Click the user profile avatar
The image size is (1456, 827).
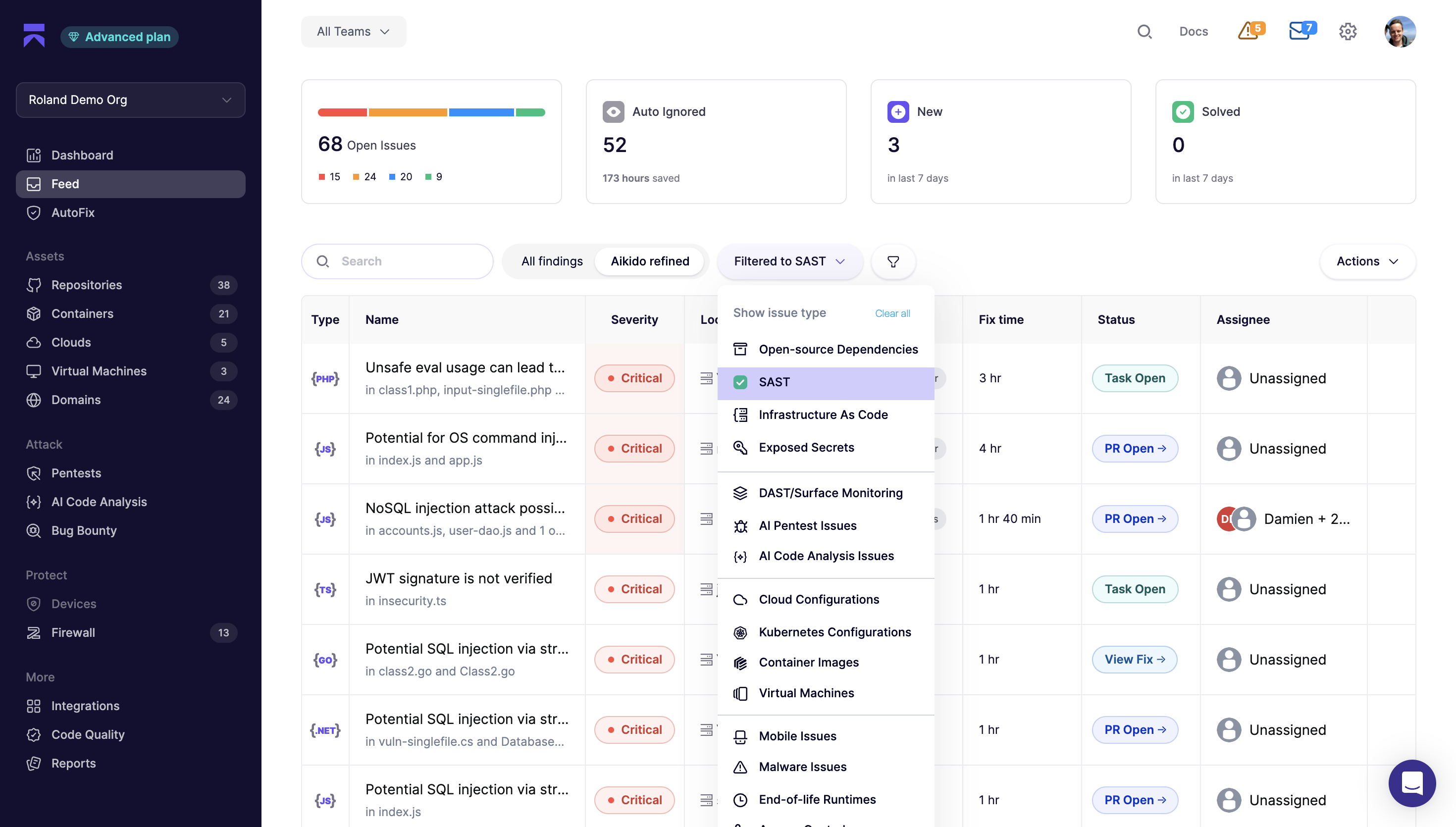(x=1400, y=31)
